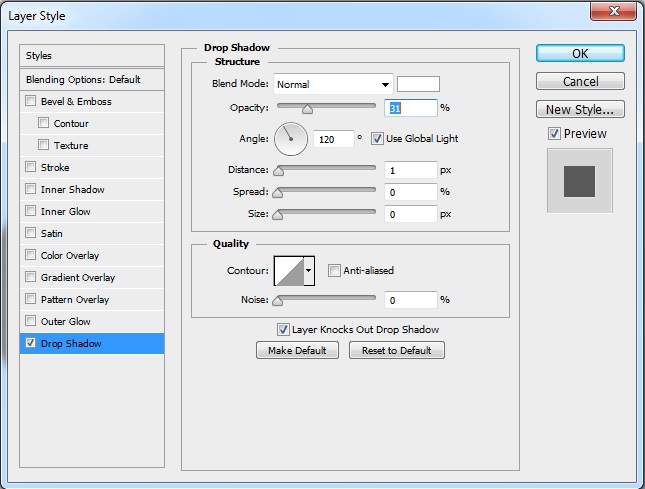The height and width of the screenshot is (489, 645).
Task: Select the Satin label in list
Action: coord(51,234)
